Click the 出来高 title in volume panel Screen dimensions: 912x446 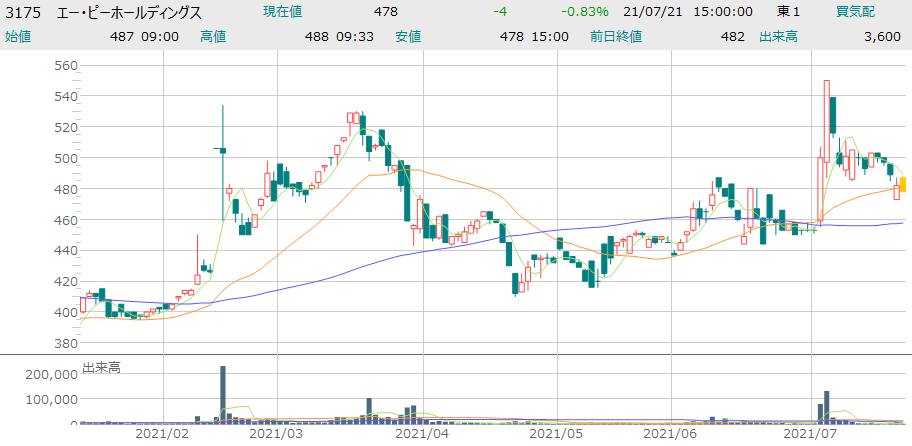click(101, 368)
